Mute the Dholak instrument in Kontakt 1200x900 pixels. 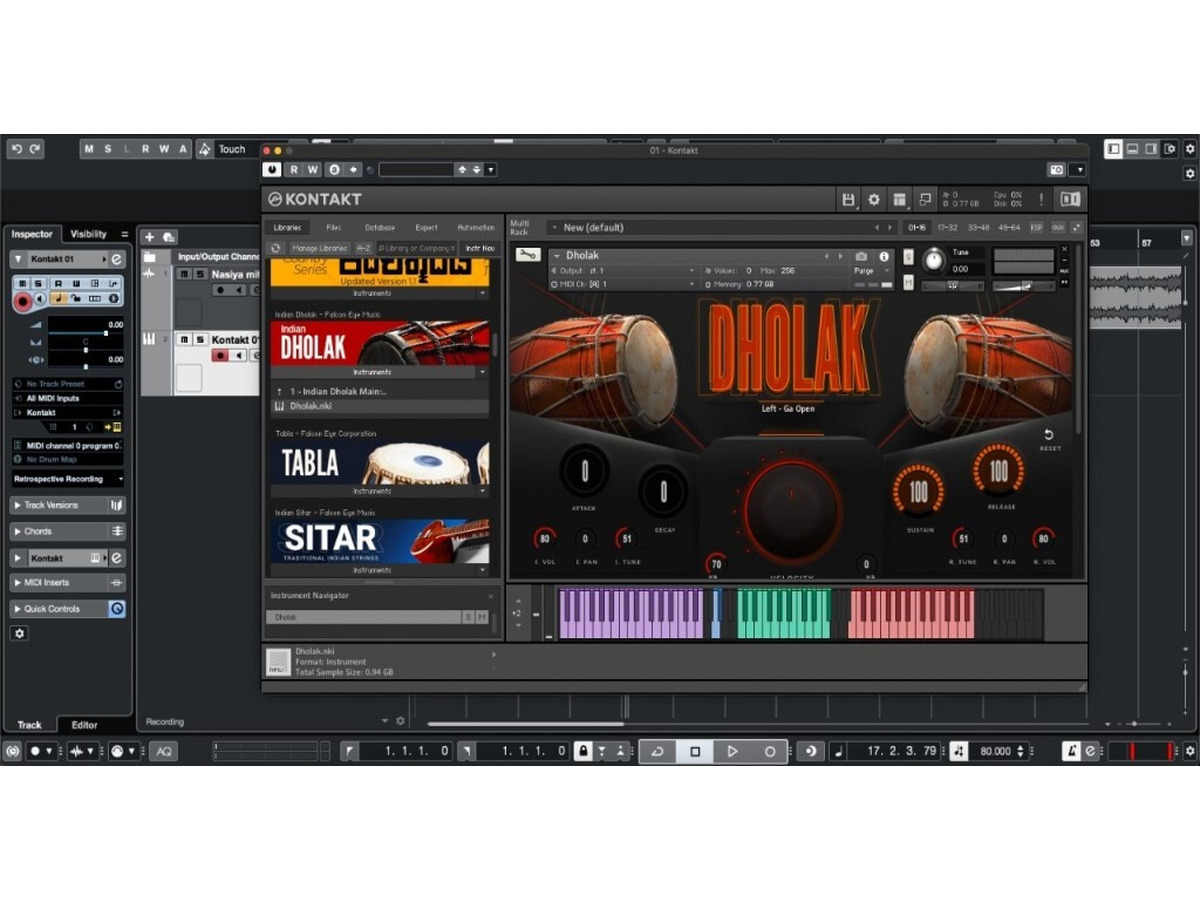click(x=908, y=282)
